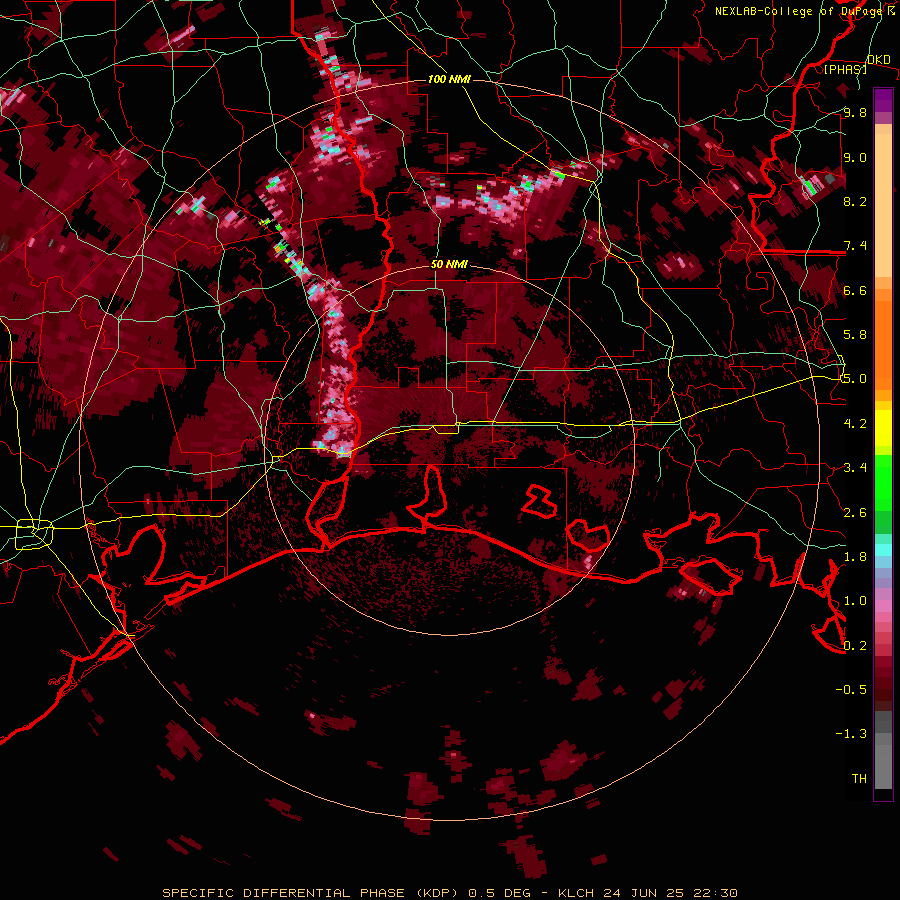Pick the yellow segment of the color bar
This screenshot has height=900, width=900.
(883, 428)
